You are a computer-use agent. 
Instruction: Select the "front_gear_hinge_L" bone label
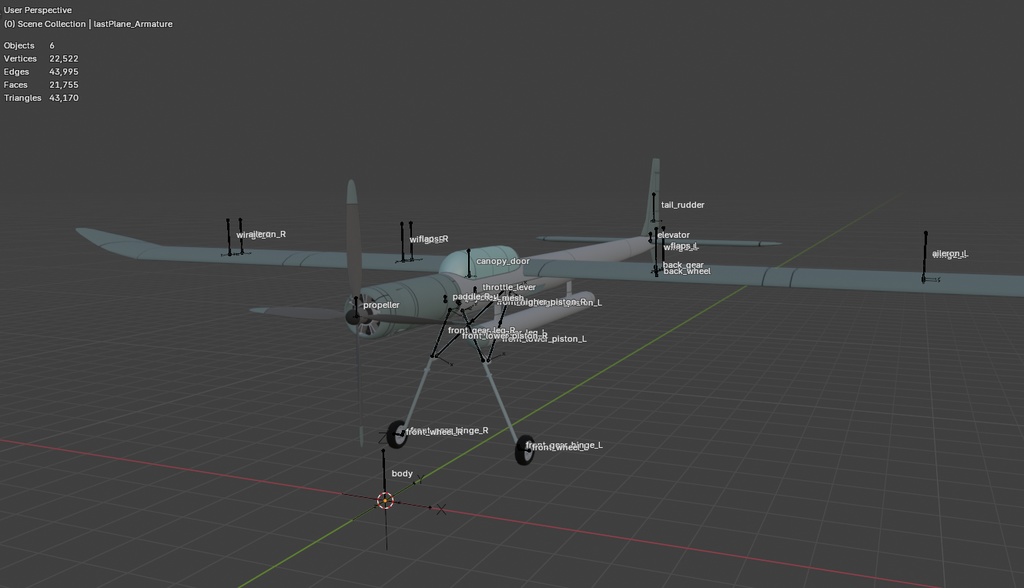pyautogui.click(x=564, y=444)
